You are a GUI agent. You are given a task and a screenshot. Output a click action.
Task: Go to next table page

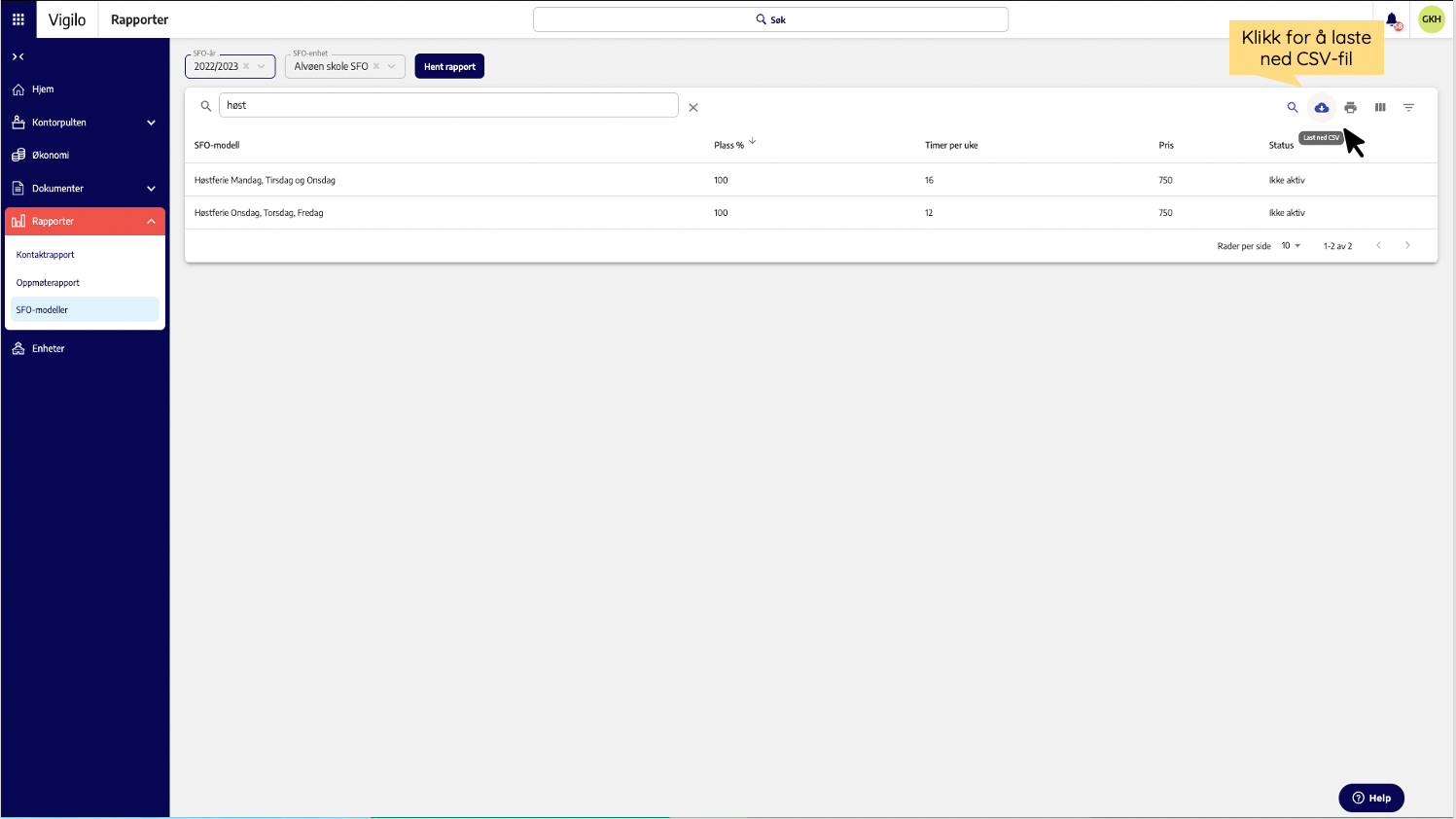pos(1407,245)
